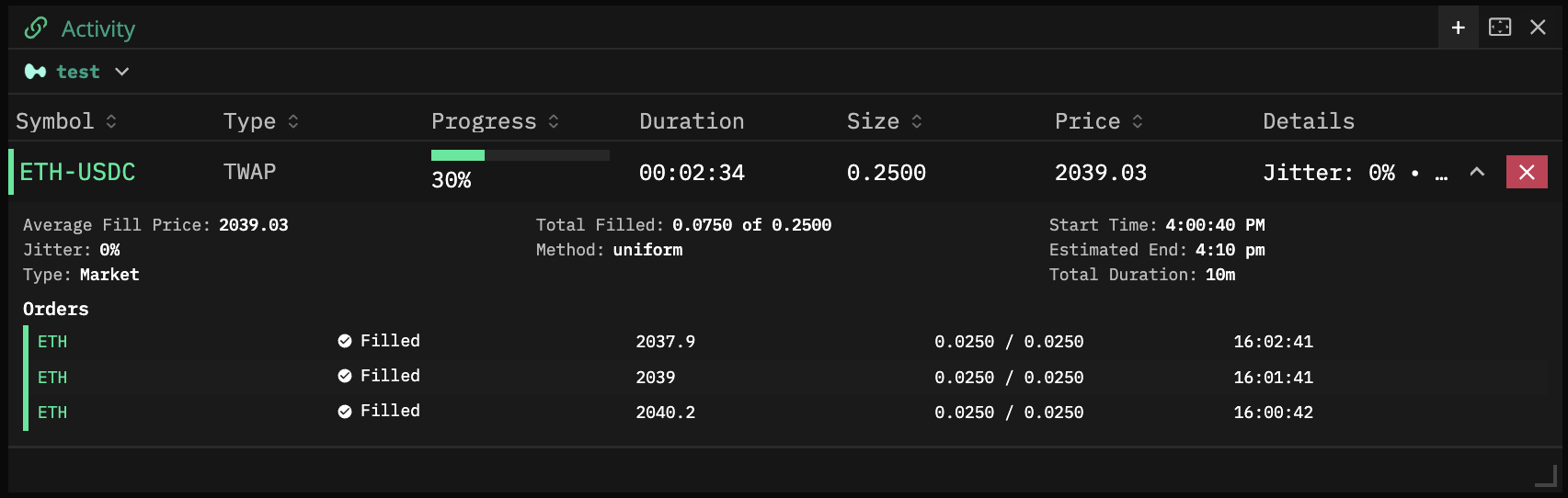Sort by Type column
Viewport: 1568px width, 498px height.
pyautogui.click(x=293, y=121)
